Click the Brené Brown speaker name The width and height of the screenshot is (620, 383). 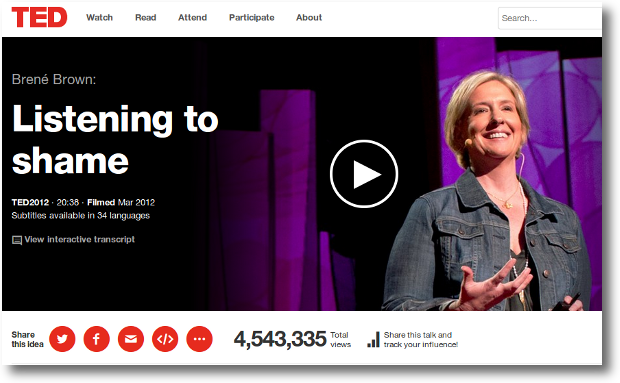pyautogui.click(x=54, y=79)
